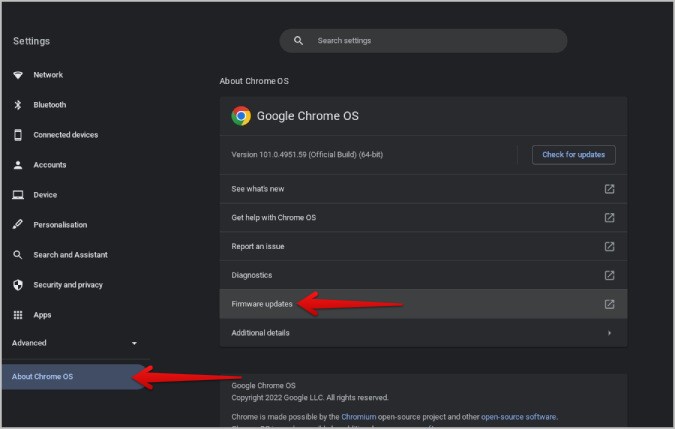Viewport: 675px width, 429px height.
Task: Open Apps settings section
Action: click(x=42, y=315)
